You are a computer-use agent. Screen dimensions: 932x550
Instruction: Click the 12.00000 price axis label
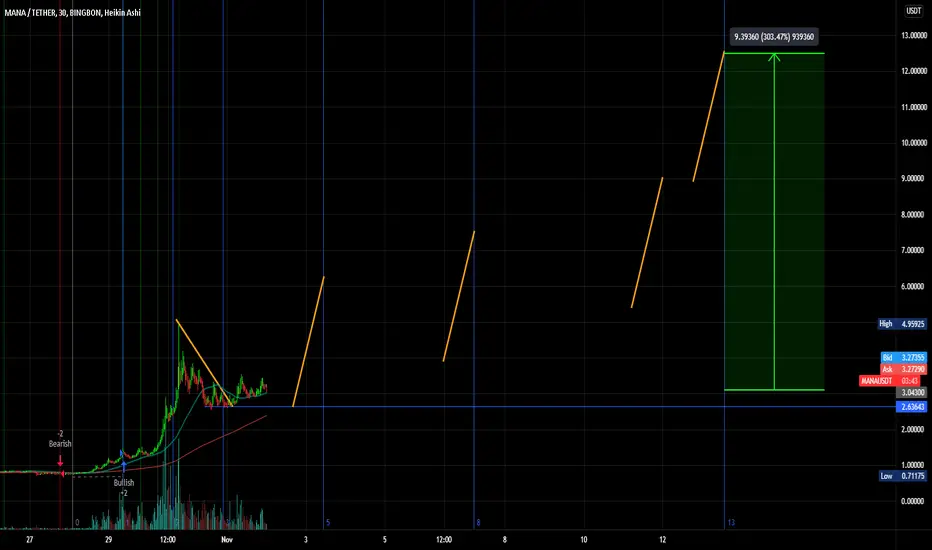pos(914,71)
